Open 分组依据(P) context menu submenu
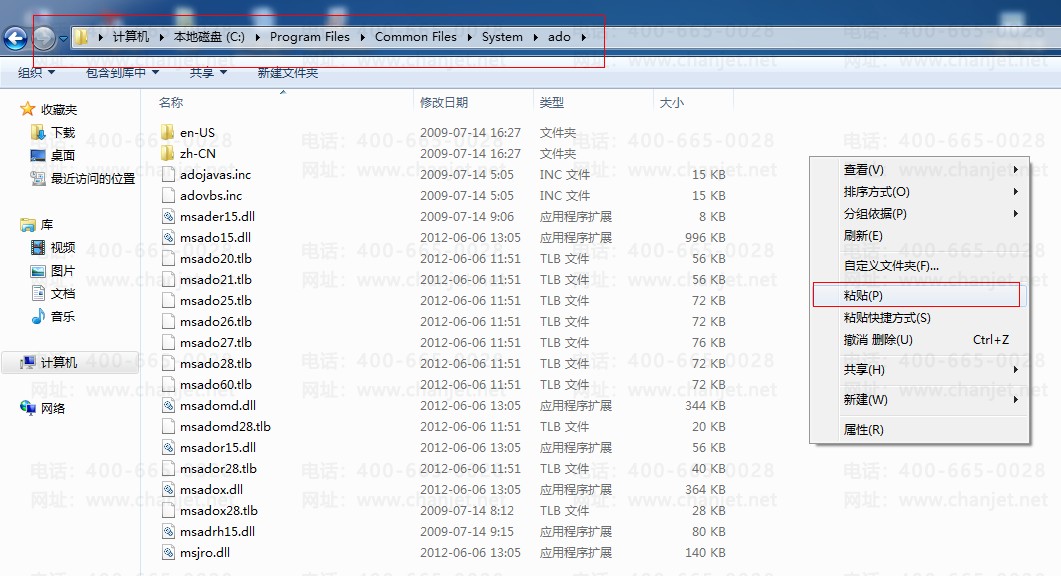 [920, 213]
